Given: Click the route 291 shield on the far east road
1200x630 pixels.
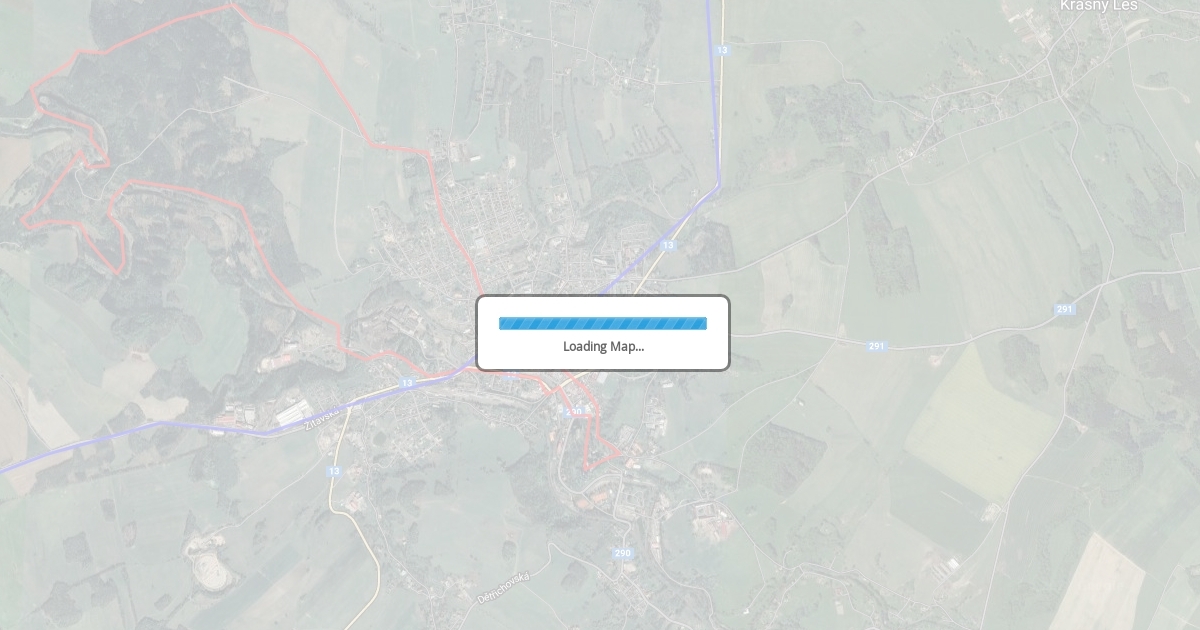Looking at the screenshot, I should coord(1064,309).
